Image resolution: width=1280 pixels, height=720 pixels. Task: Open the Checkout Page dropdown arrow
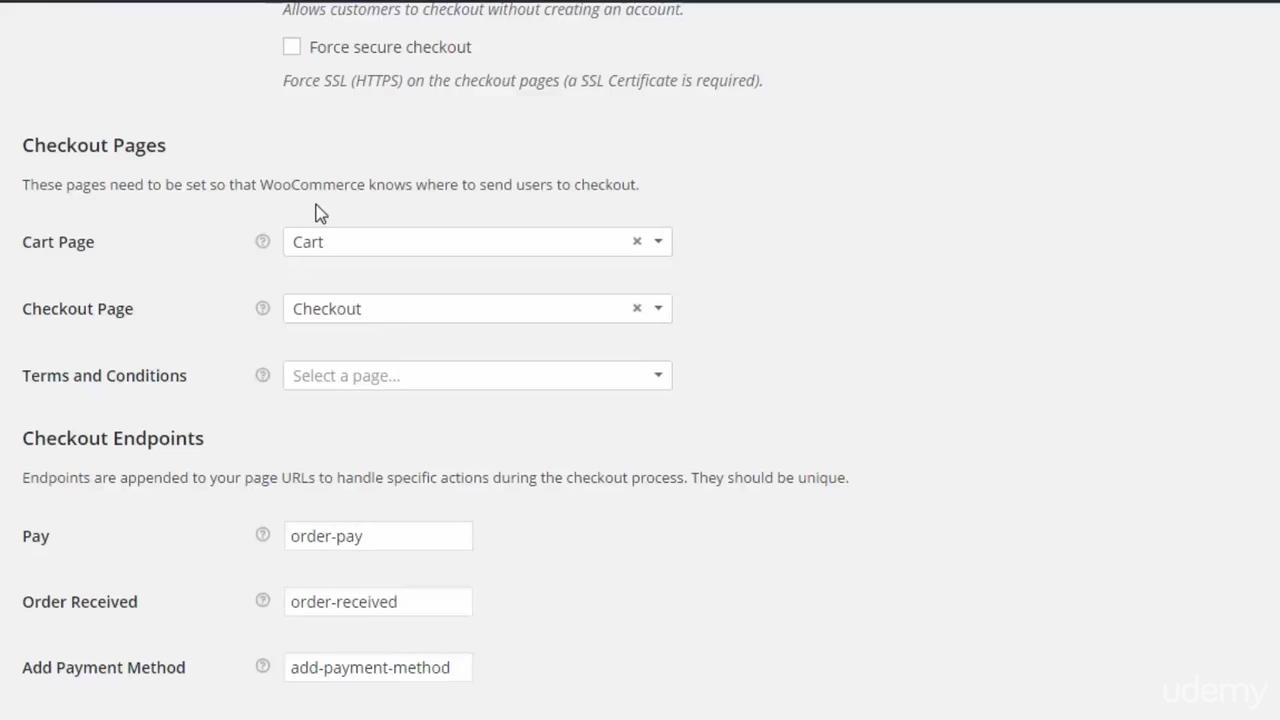[658, 308]
